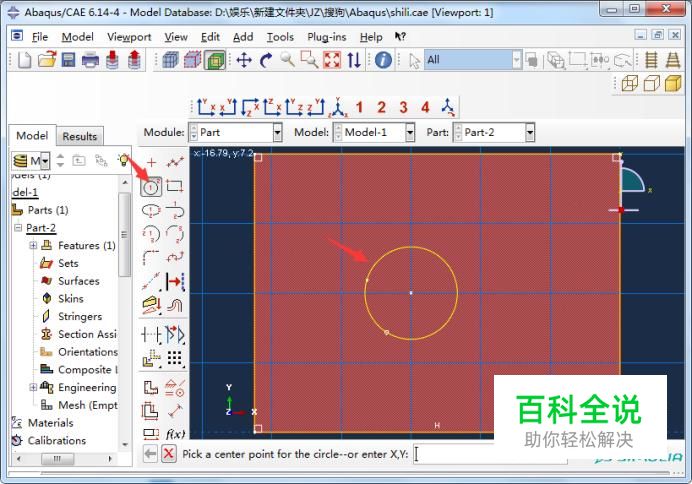Open the Model-1 dropdown
692x484 pixels.
pyautogui.click(x=410, y=132)
